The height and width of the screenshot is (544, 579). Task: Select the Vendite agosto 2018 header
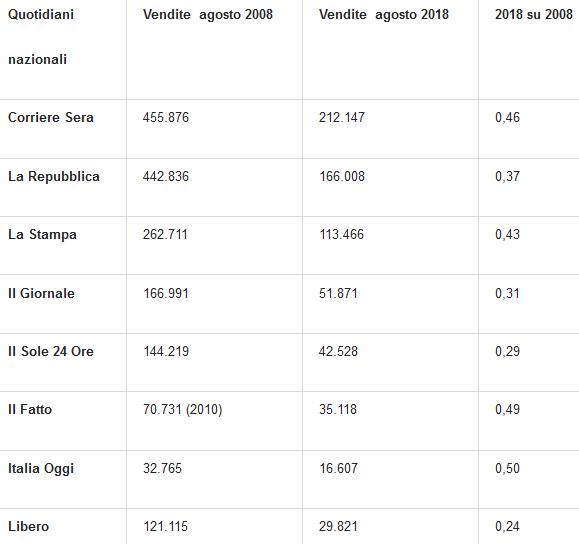tap(384, 15)
